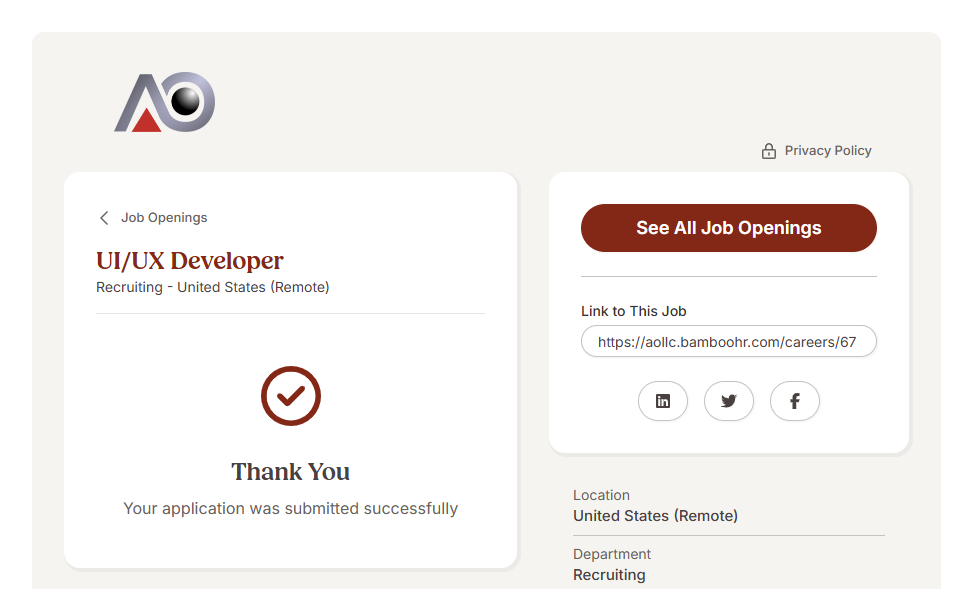Click the back chevron before Job Openings
973x589 pixels.
(104, 218)
